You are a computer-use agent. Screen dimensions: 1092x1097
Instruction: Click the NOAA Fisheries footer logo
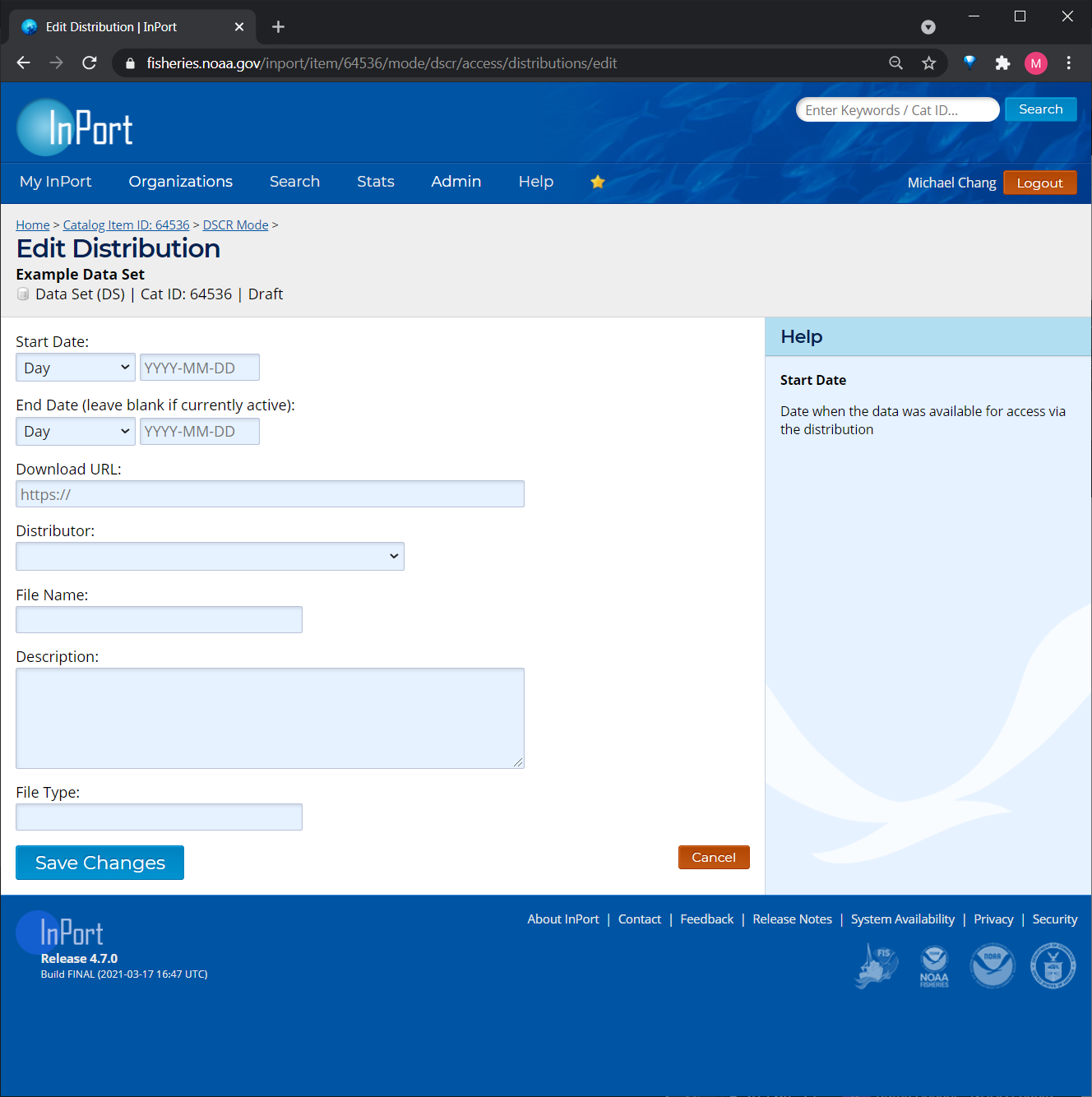pyautogui.click(x=934, y=966)
